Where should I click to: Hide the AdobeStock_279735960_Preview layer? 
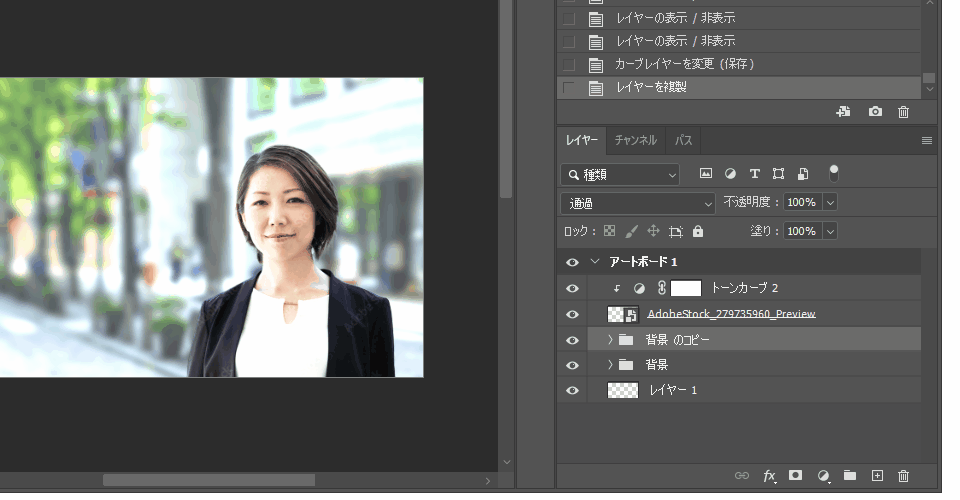[572, 314]
